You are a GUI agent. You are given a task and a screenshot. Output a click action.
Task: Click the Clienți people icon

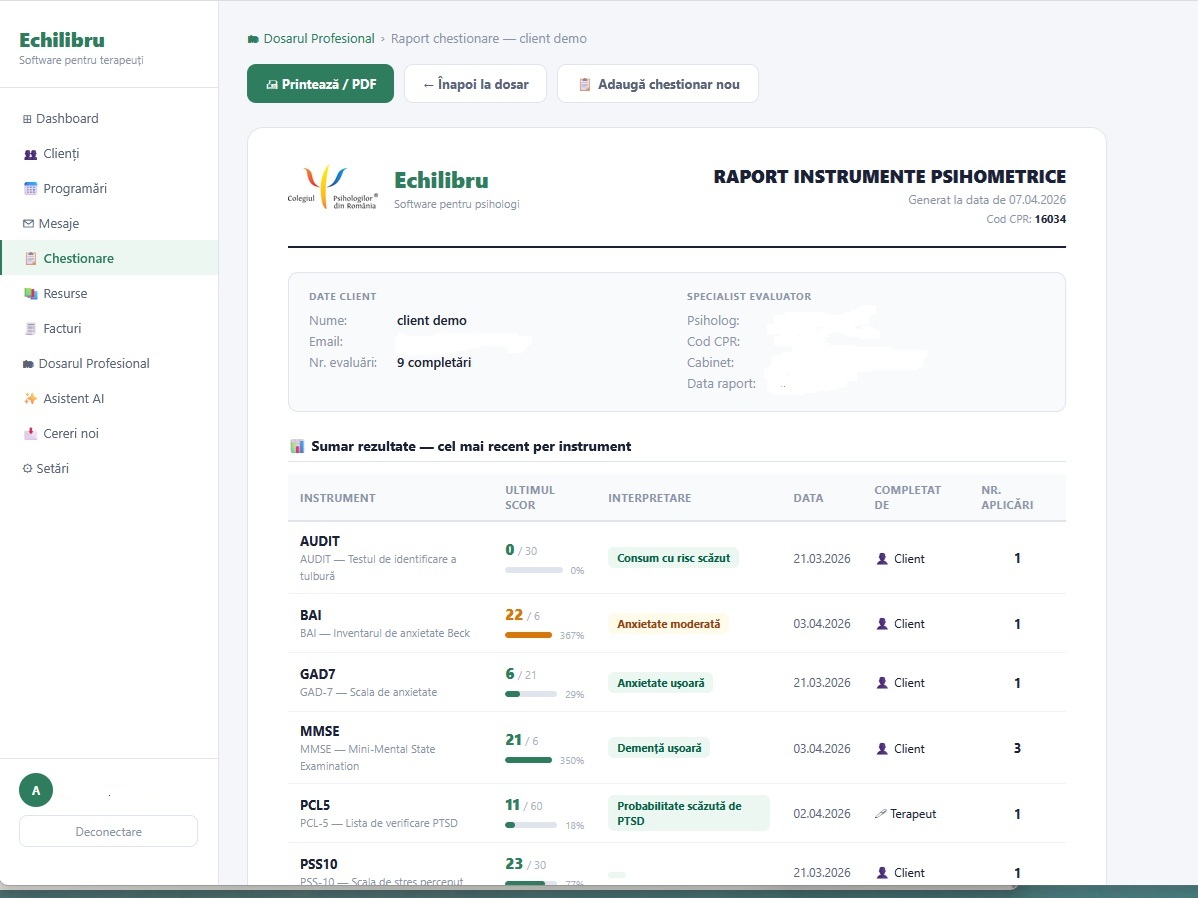click(x=30, y=154)
